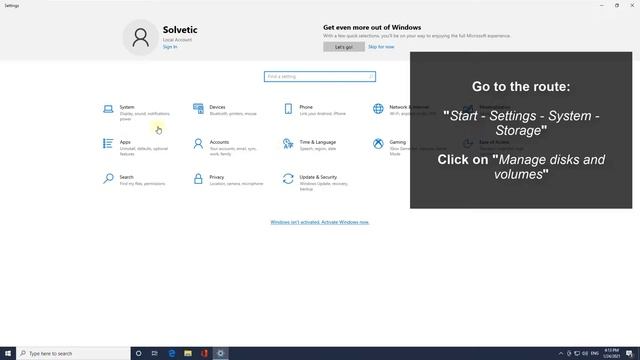This screenshot has height=360, width=640.
Task: Click the Sign in link under Solvetic
Action: point(170,47)
